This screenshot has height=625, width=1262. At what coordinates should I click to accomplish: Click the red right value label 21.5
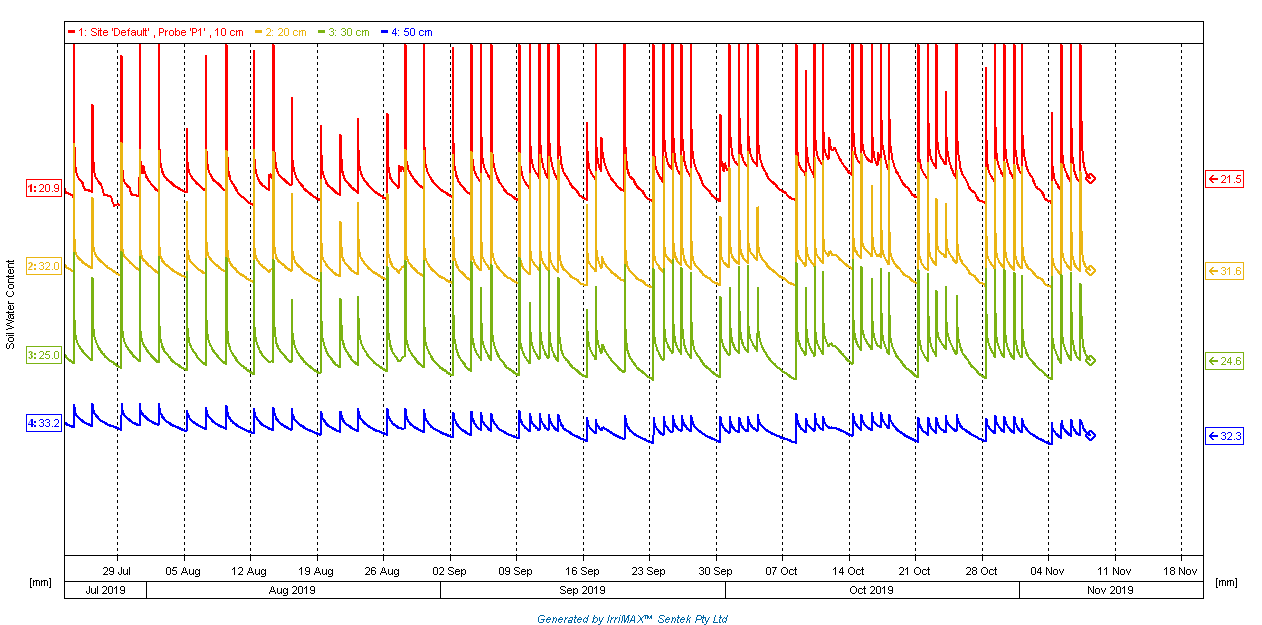click(1225, 179)
